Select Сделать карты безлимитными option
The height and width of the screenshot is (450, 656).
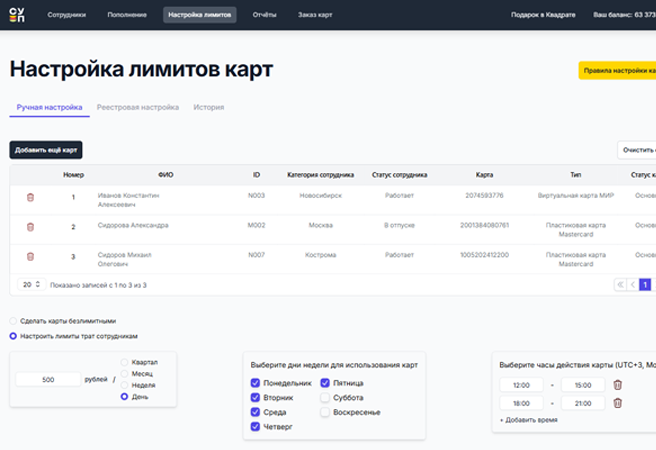point(13,321)
